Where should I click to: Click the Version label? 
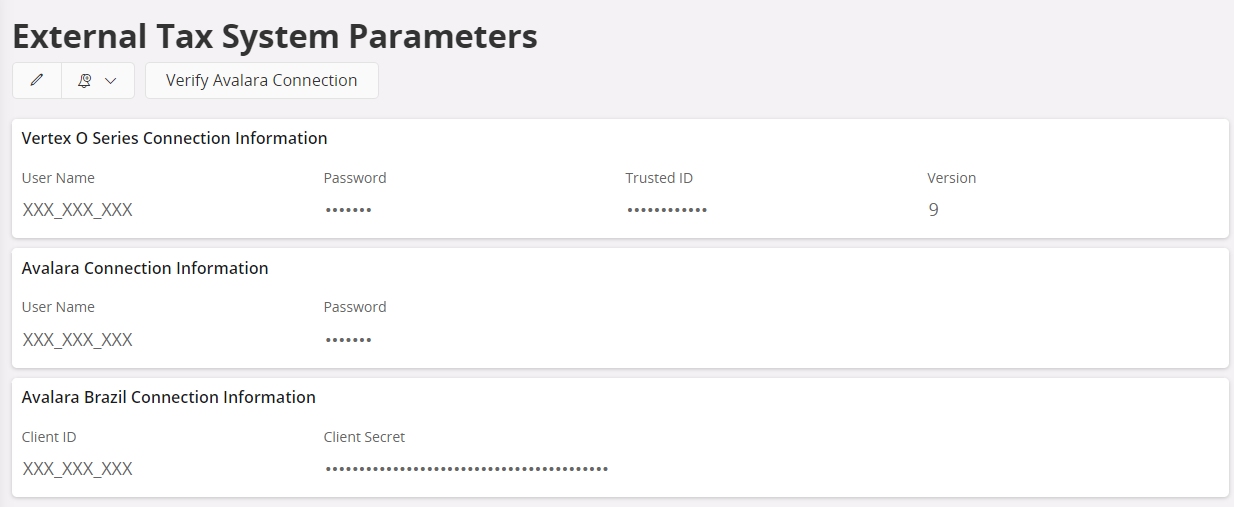[951, 178]
